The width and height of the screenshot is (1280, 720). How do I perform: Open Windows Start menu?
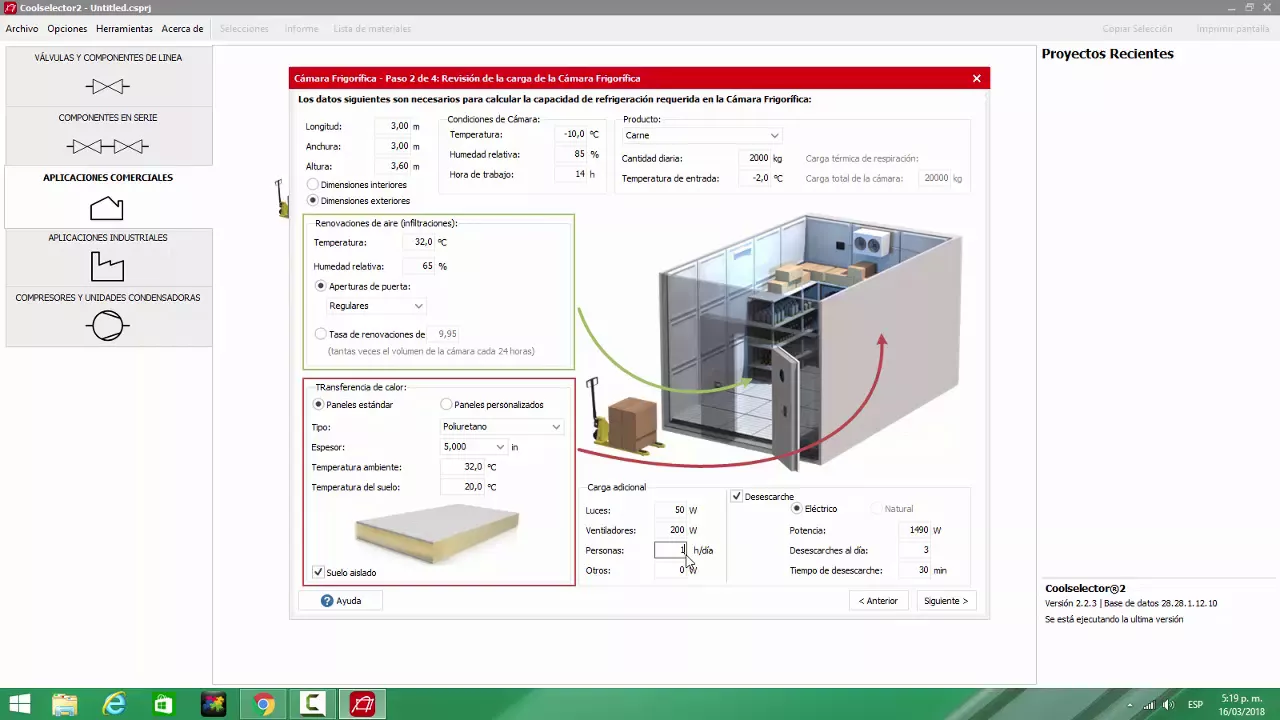[x=19, y=704]
